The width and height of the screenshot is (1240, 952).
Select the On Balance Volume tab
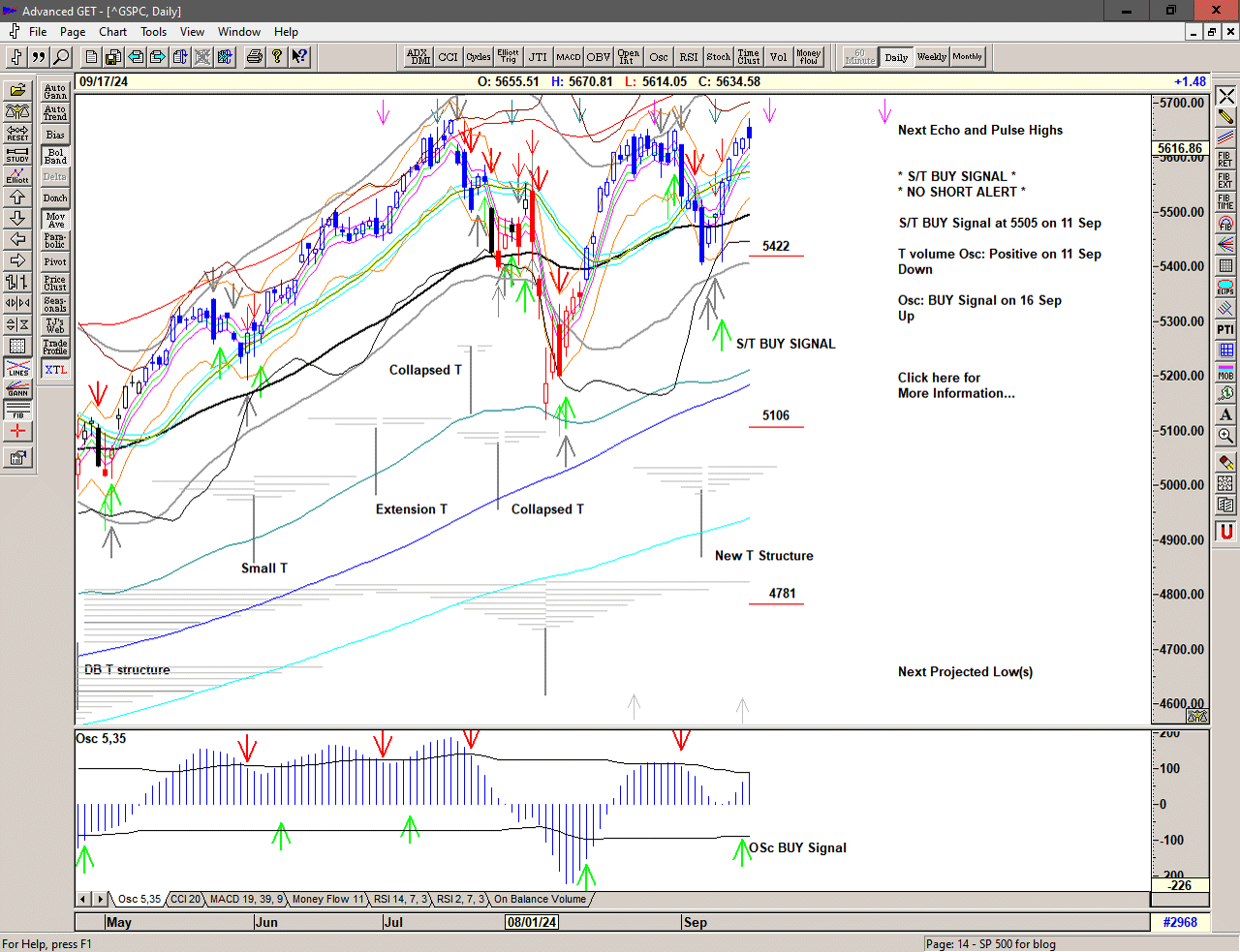(540, 899)
